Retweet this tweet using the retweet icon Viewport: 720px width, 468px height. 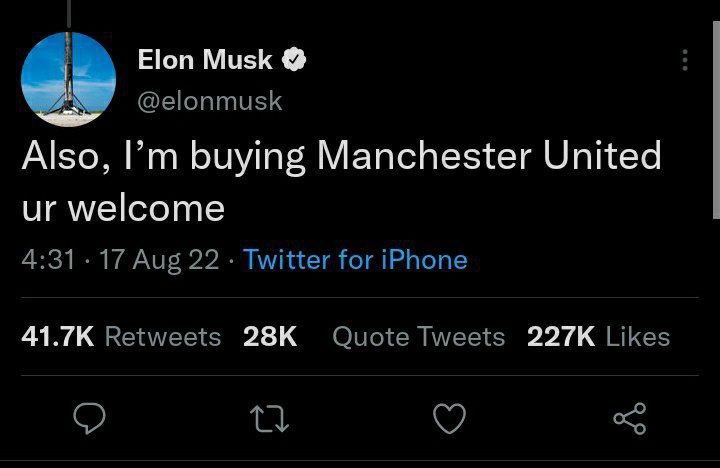pos(270,416)
